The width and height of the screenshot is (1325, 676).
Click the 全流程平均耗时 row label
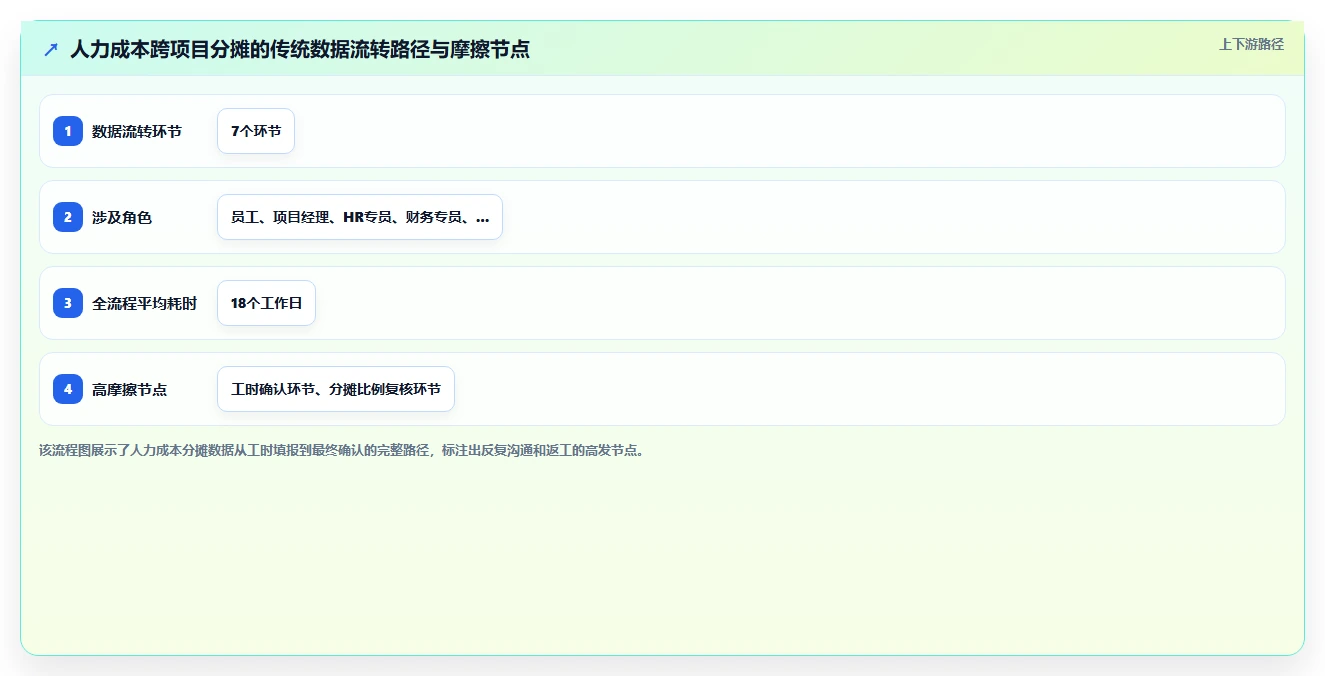[145, 303]
